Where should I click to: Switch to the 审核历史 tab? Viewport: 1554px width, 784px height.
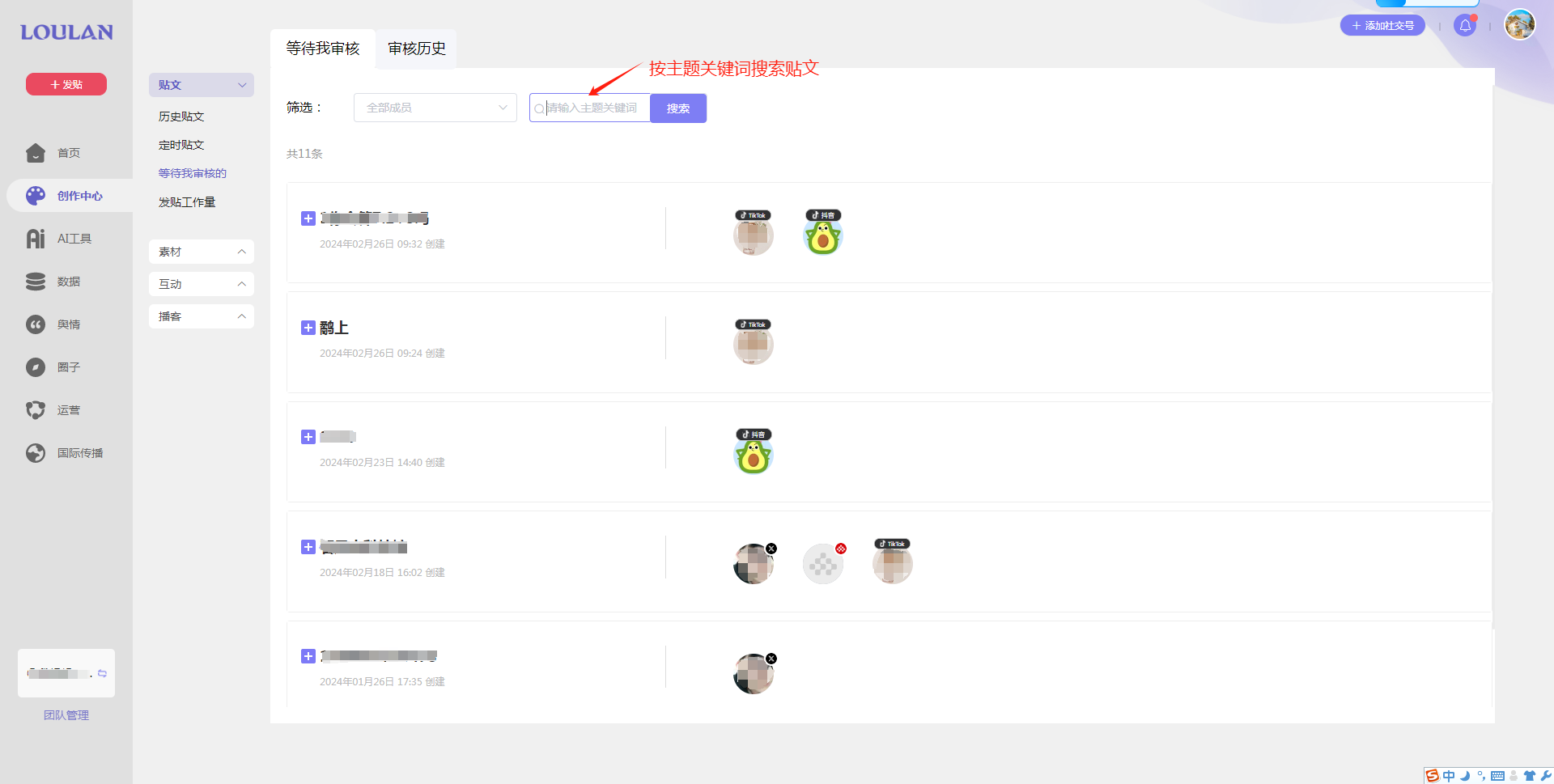pos(417,49)
